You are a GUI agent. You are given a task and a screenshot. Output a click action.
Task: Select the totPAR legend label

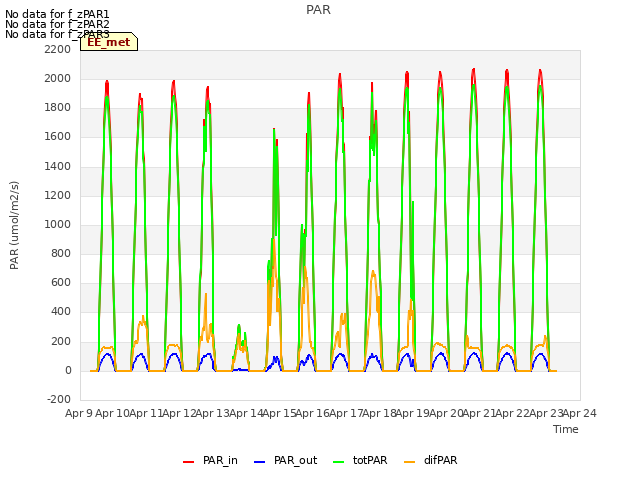(370, 460)
